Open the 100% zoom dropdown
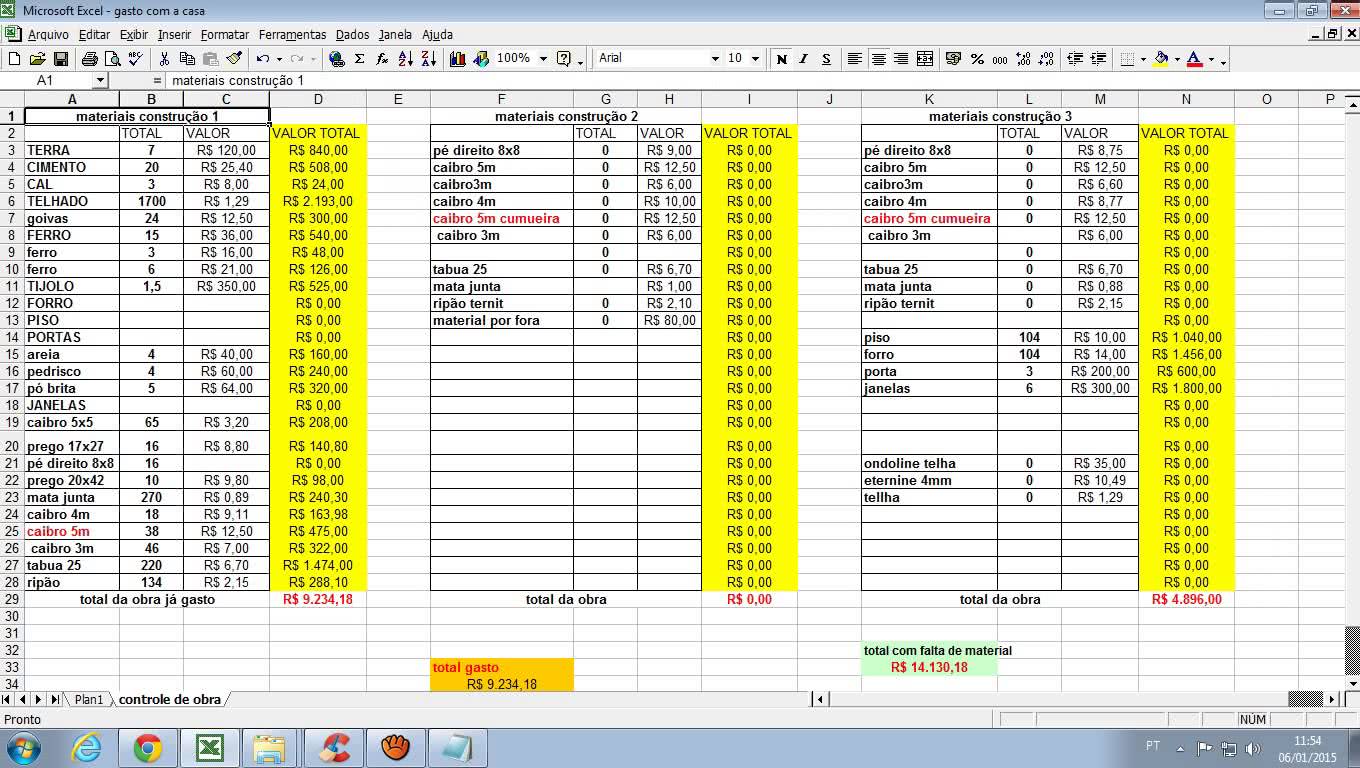 [x=543, y=59]
